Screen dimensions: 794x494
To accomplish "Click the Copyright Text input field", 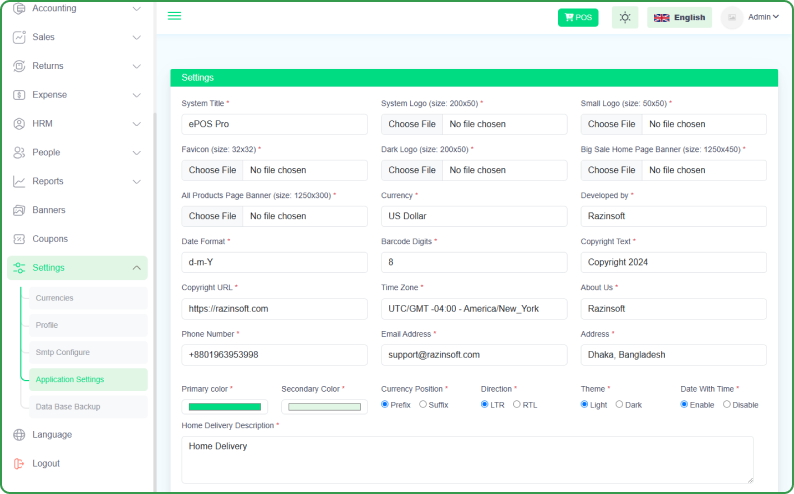I will 673,262.
